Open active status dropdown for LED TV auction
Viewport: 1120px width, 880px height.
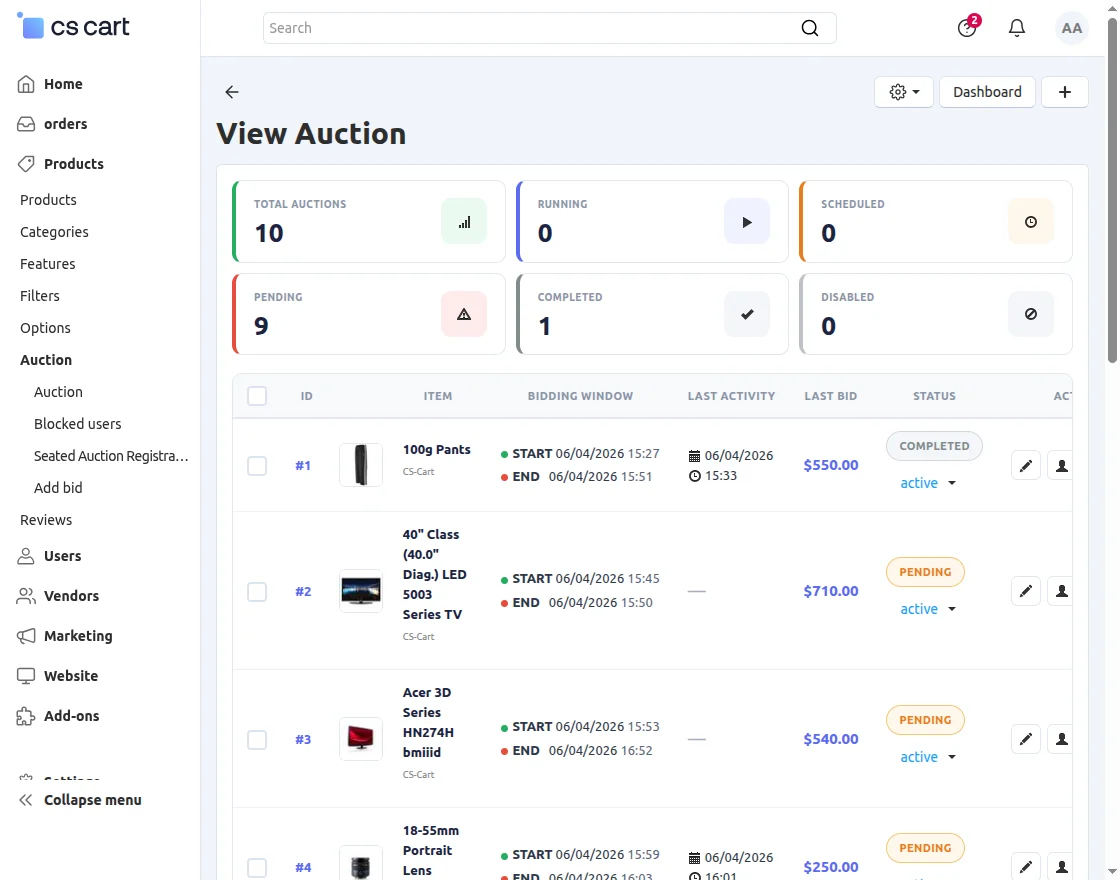(x=927, y=609)
